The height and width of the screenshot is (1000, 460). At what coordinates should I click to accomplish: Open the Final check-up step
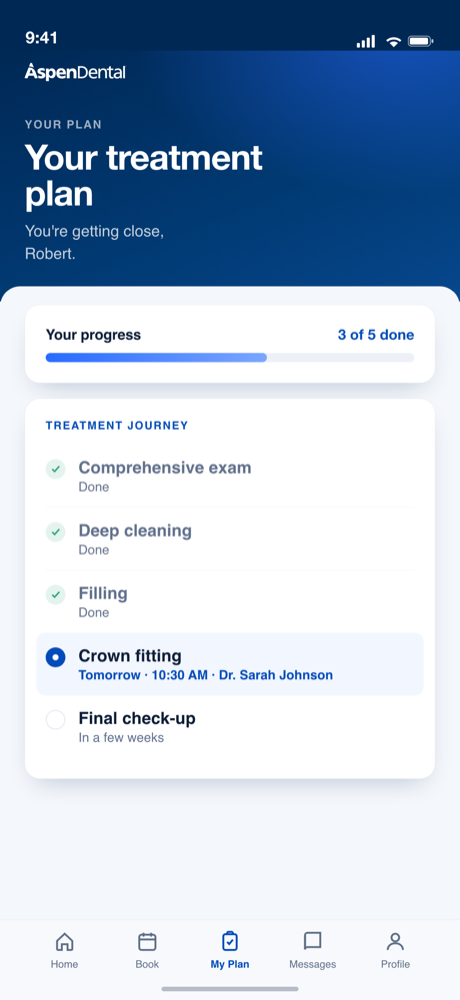tap(230, 727)
